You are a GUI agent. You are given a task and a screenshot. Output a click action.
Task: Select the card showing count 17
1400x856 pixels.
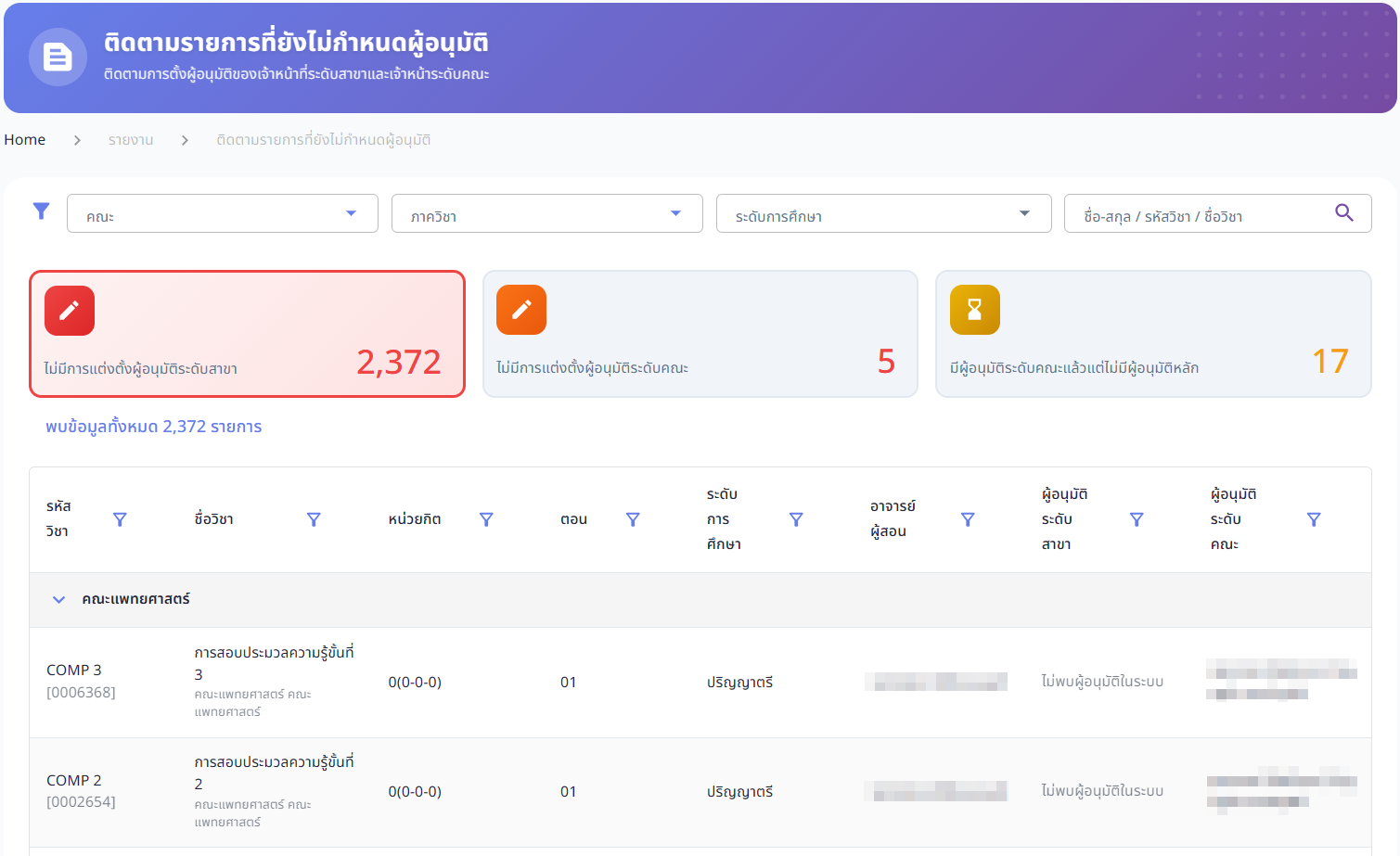[1152, 334]
